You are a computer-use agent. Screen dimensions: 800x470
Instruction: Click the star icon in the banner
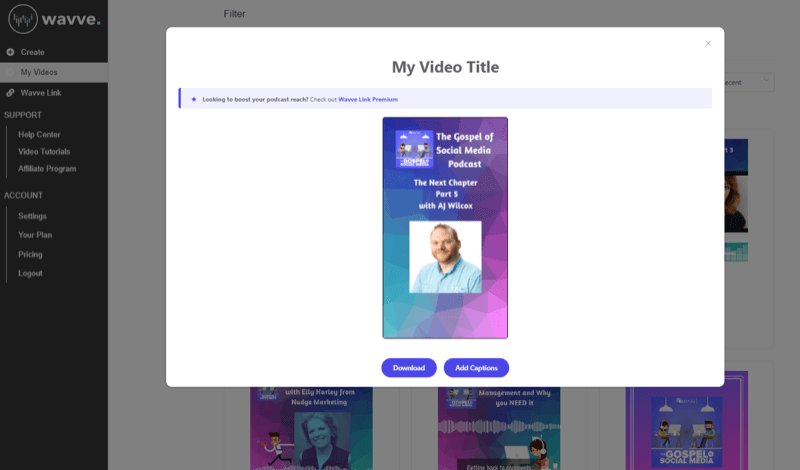point(194,100)
